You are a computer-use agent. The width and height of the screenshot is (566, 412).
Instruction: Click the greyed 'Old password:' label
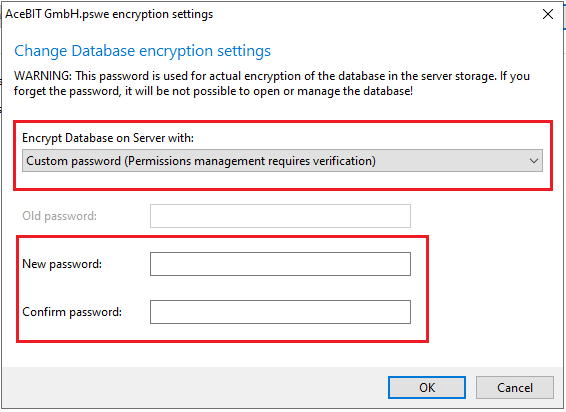(x=60, y=216)
